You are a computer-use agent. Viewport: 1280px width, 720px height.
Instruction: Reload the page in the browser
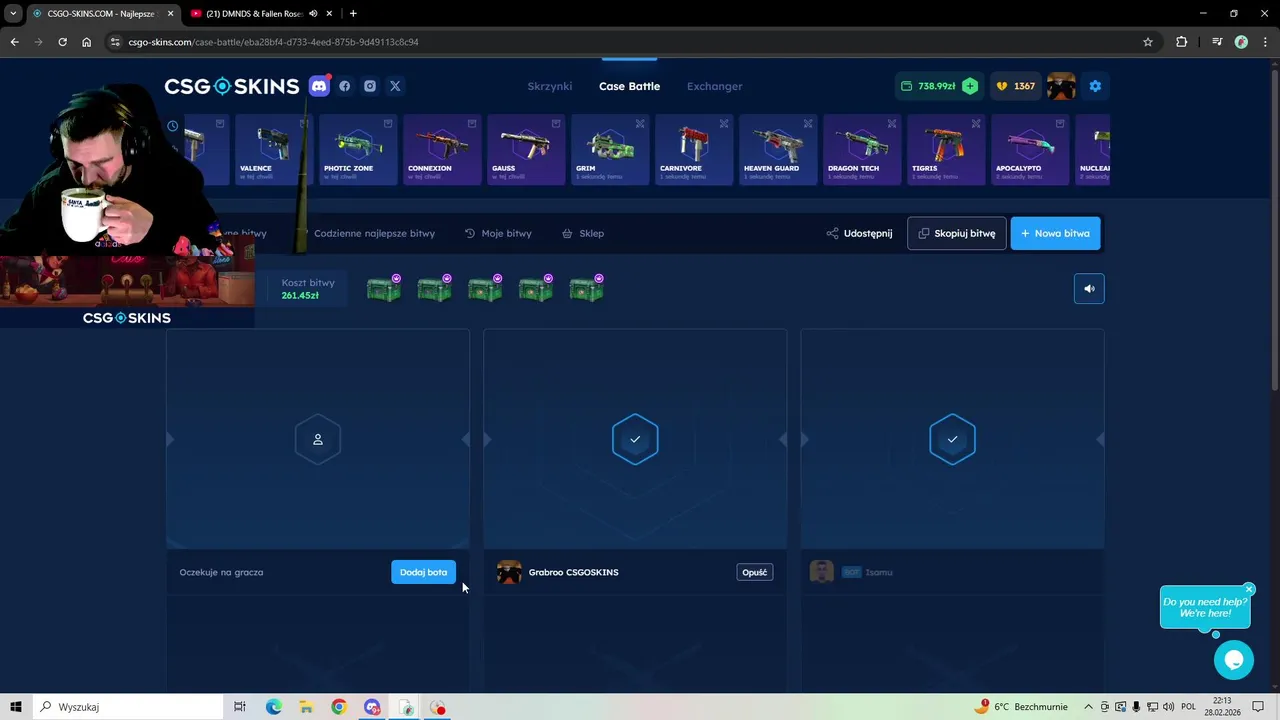tap(62, 42)
